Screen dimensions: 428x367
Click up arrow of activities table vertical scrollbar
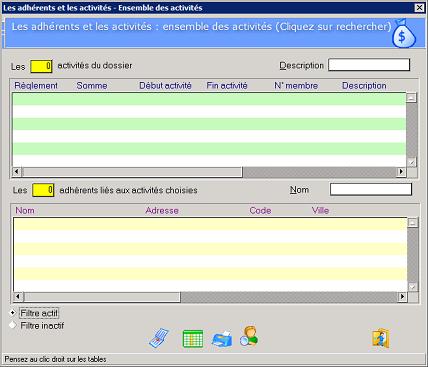[412, 98]
